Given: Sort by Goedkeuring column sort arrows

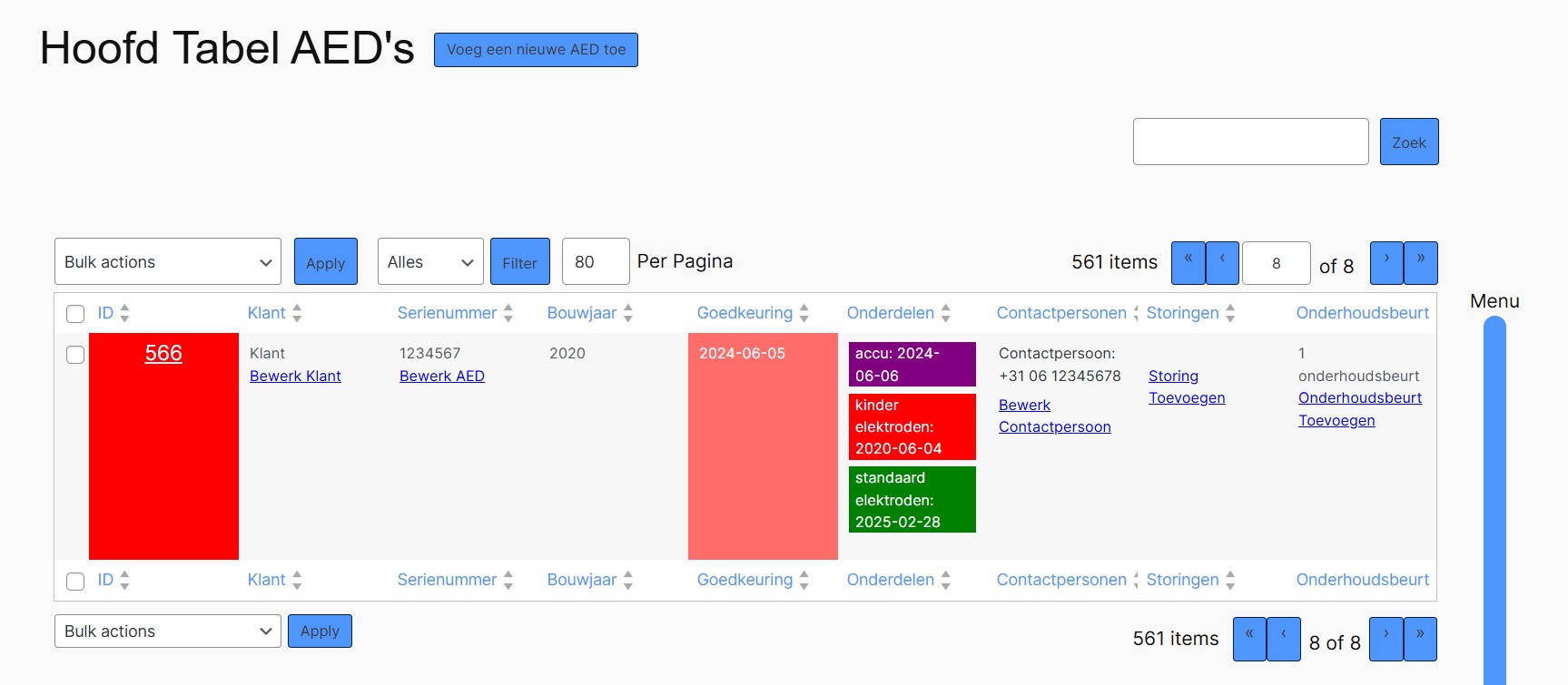Looking at the screenshot, I should (x=804, y=313).
